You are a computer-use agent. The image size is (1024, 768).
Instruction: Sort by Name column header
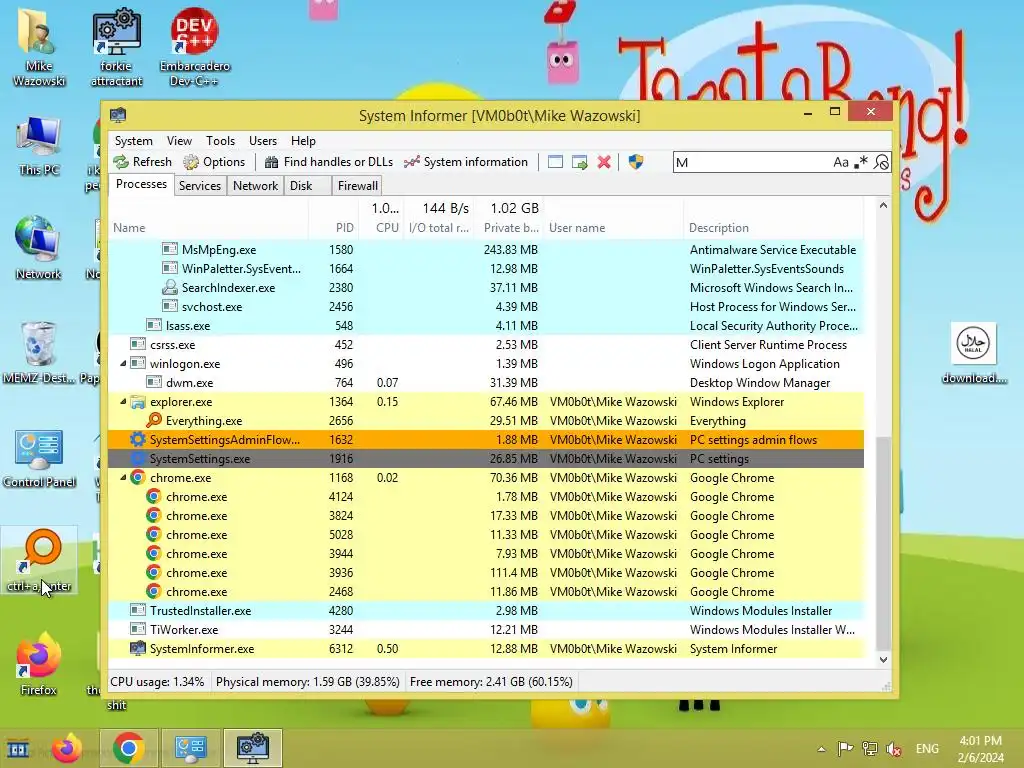pyautogui.click(x=208, y=227)
